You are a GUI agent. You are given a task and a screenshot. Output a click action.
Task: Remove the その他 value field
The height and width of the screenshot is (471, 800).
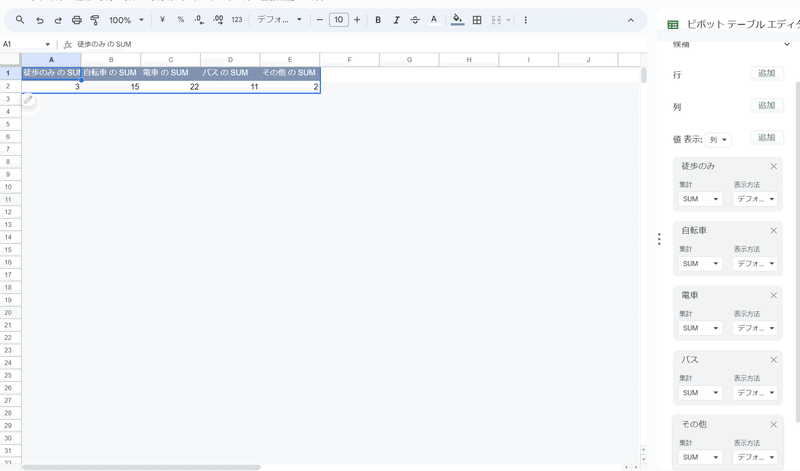tap(773, 425)
